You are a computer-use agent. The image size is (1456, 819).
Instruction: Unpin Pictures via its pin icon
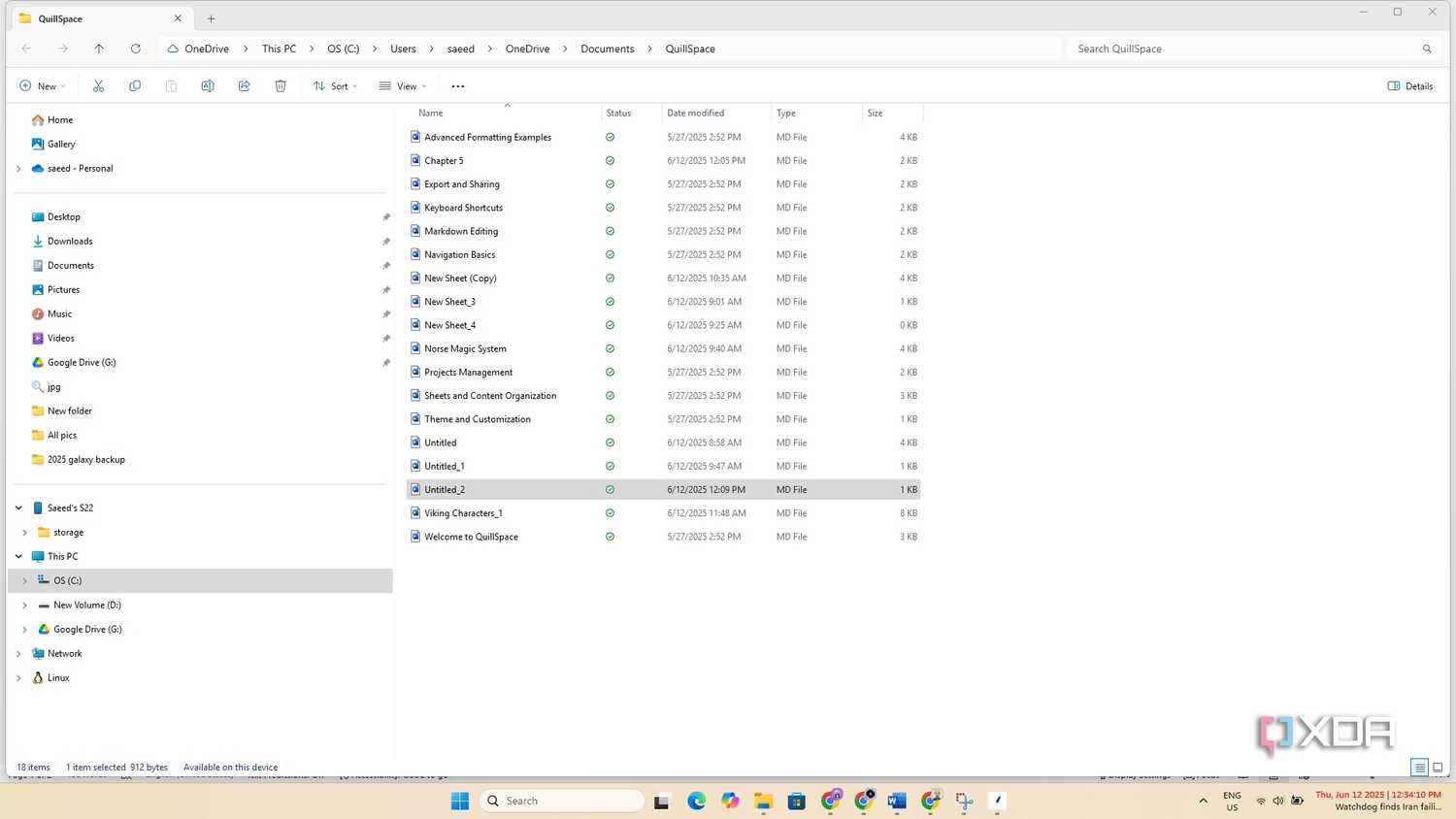(x=386, y=290)
